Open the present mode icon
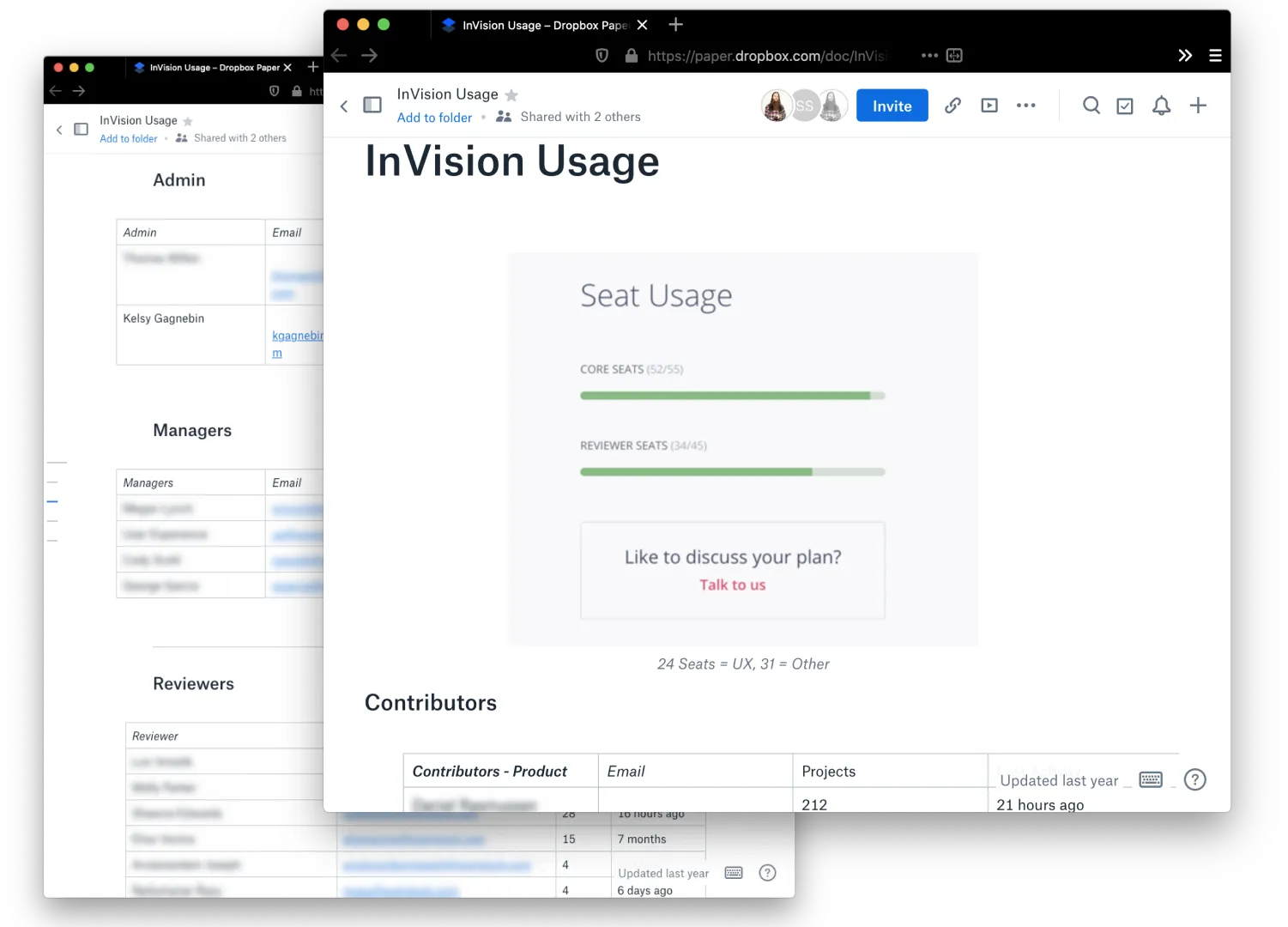The image size is (1288, 927). coord(989,105)
